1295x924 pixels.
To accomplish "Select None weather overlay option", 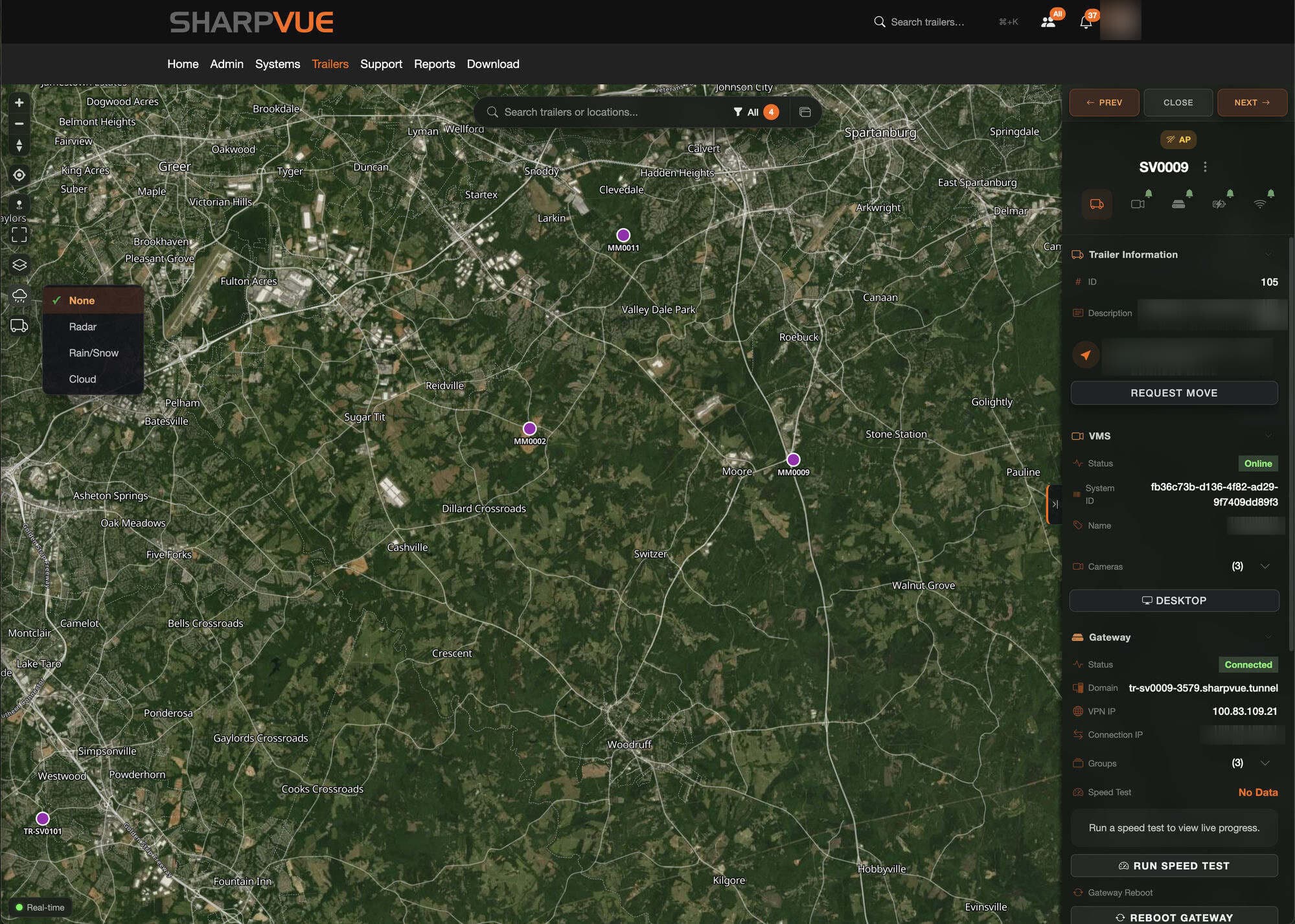I will coord(93,300).
